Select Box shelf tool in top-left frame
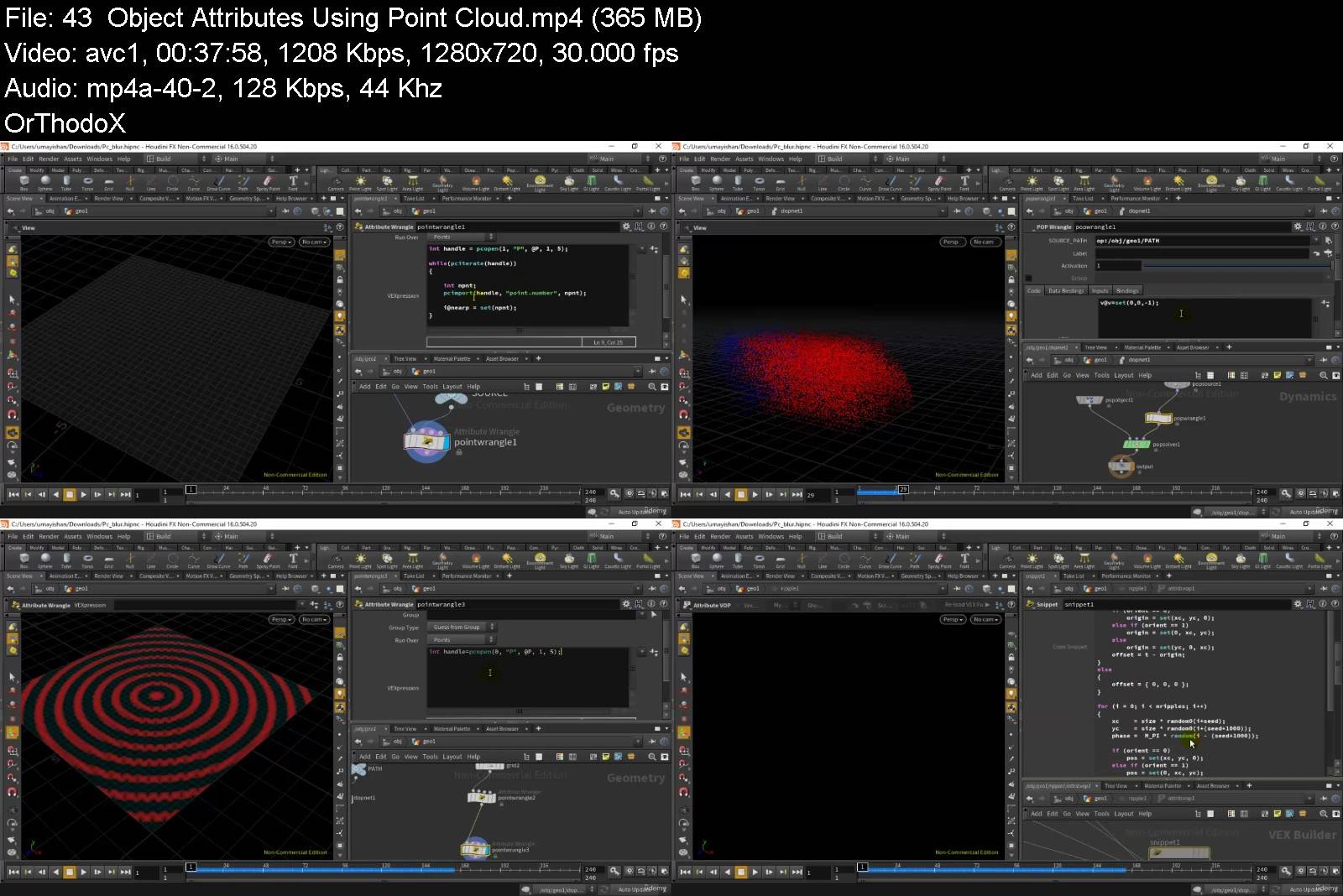This screenshot has width=1343, height=896. pos(24,183)
